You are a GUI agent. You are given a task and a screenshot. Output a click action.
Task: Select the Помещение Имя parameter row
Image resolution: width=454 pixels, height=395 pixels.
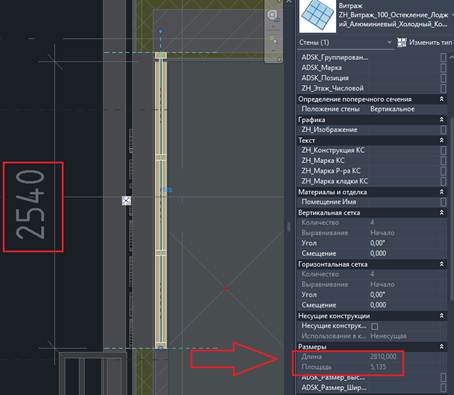[372, 202]
